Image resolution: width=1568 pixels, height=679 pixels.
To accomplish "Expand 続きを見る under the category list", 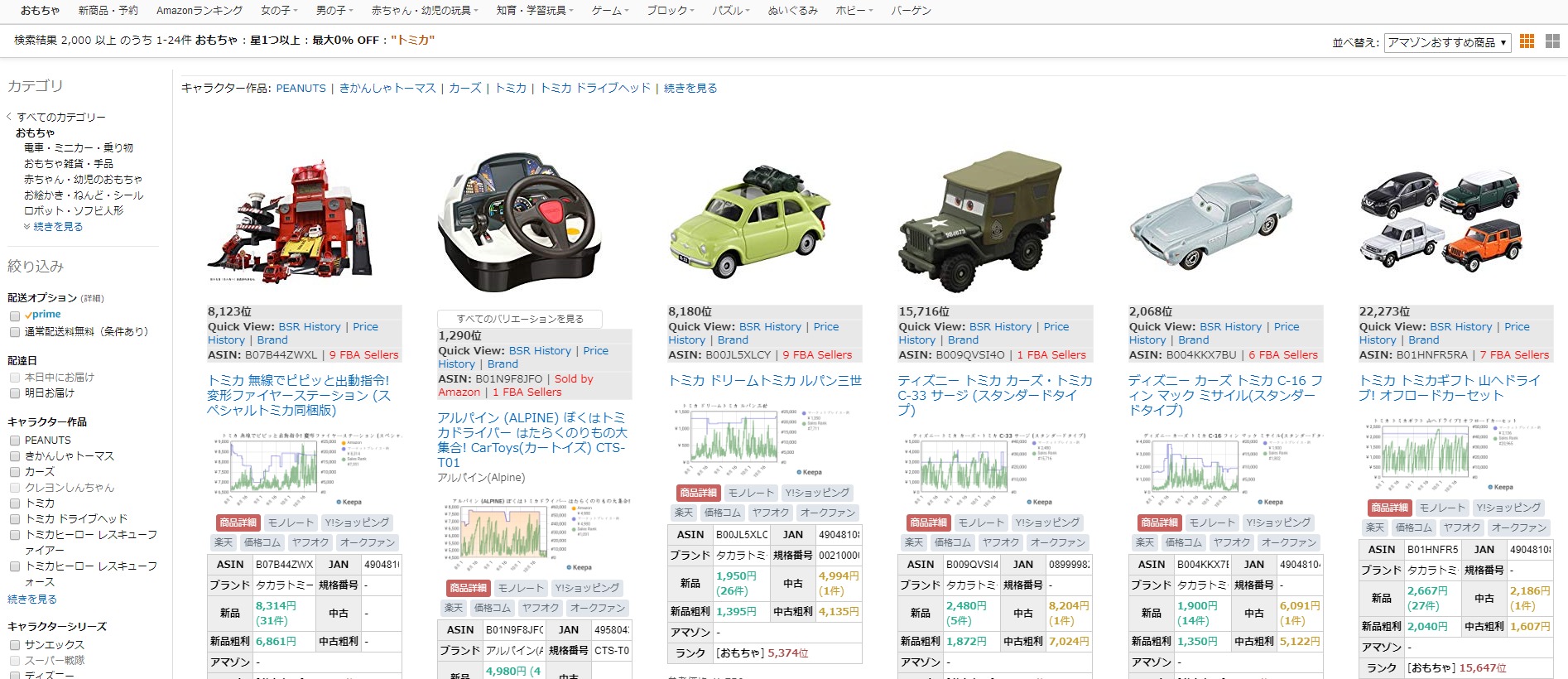I will pyautogui.click(x=57, y=227).
